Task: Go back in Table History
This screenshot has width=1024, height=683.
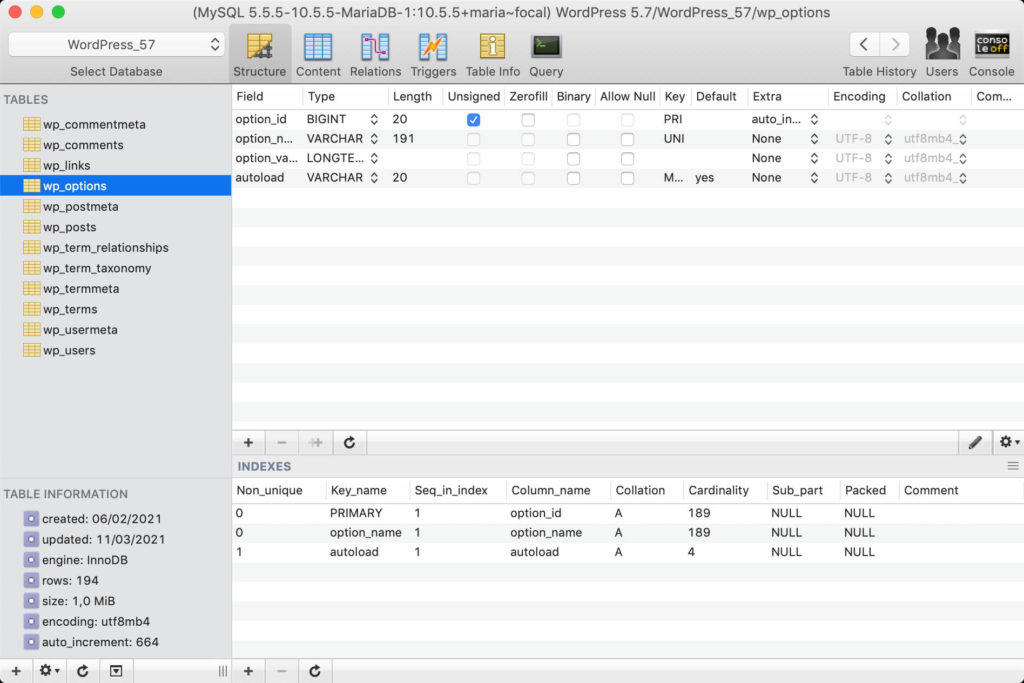Action: [864, 44]
